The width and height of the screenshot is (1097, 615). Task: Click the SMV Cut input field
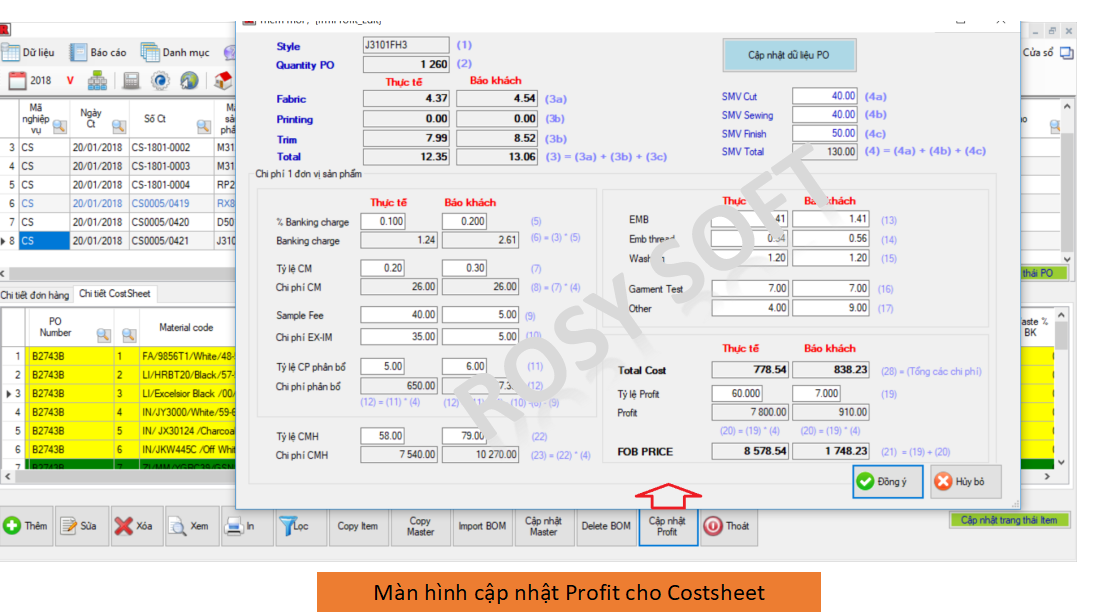(825, 97)
